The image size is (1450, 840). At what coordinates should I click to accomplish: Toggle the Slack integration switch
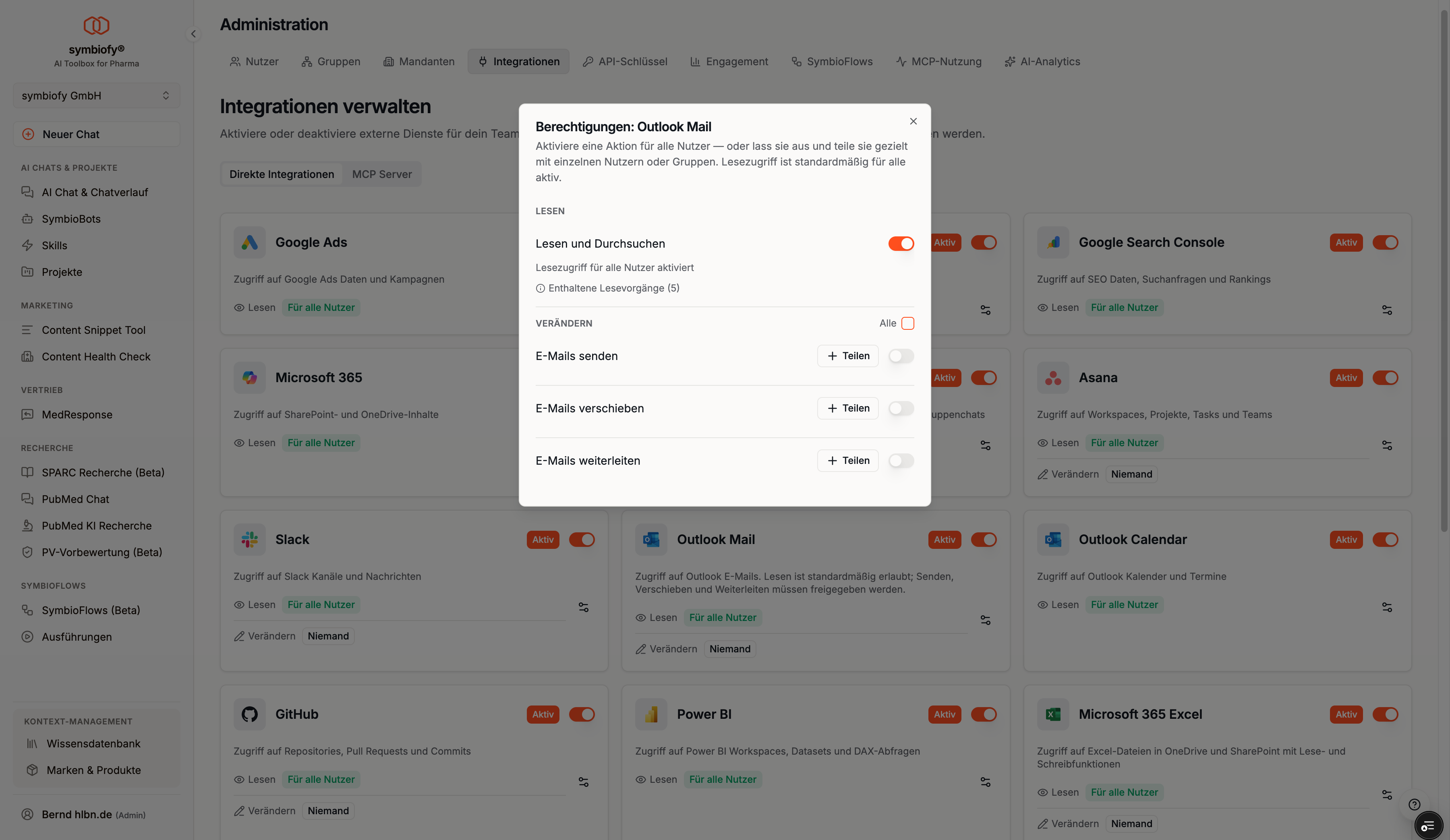[x=582, y=539]
